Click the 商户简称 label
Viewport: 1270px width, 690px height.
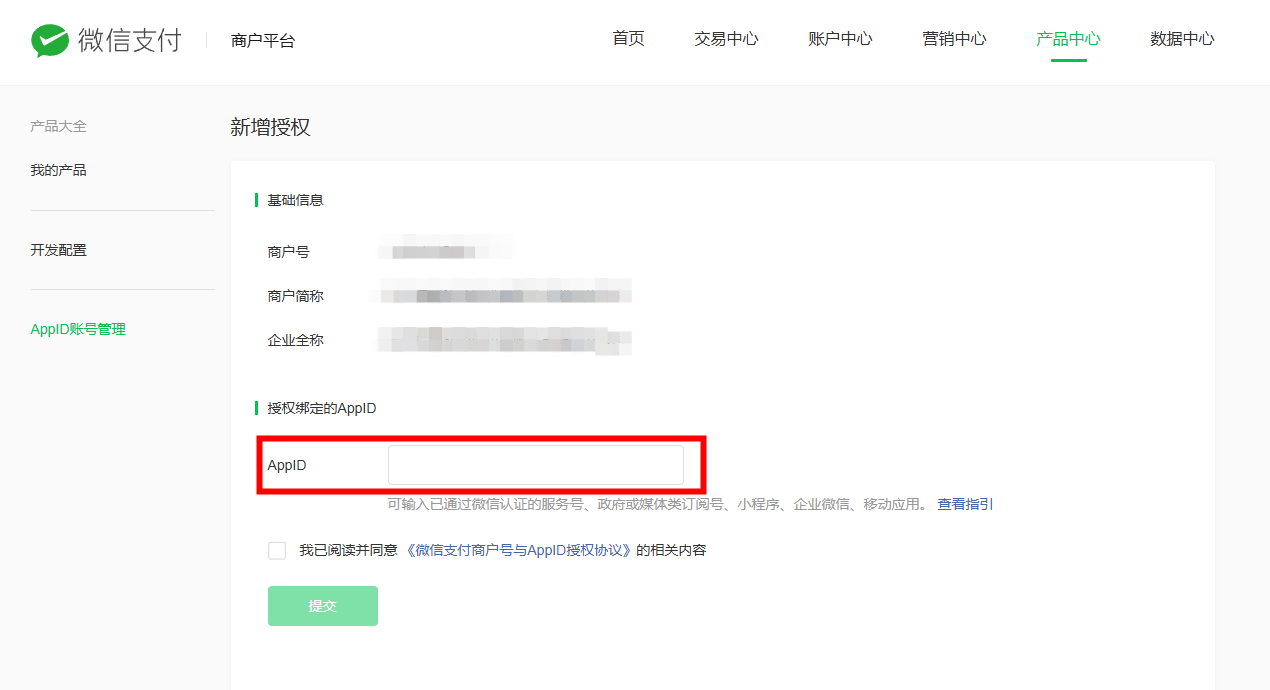296,296
